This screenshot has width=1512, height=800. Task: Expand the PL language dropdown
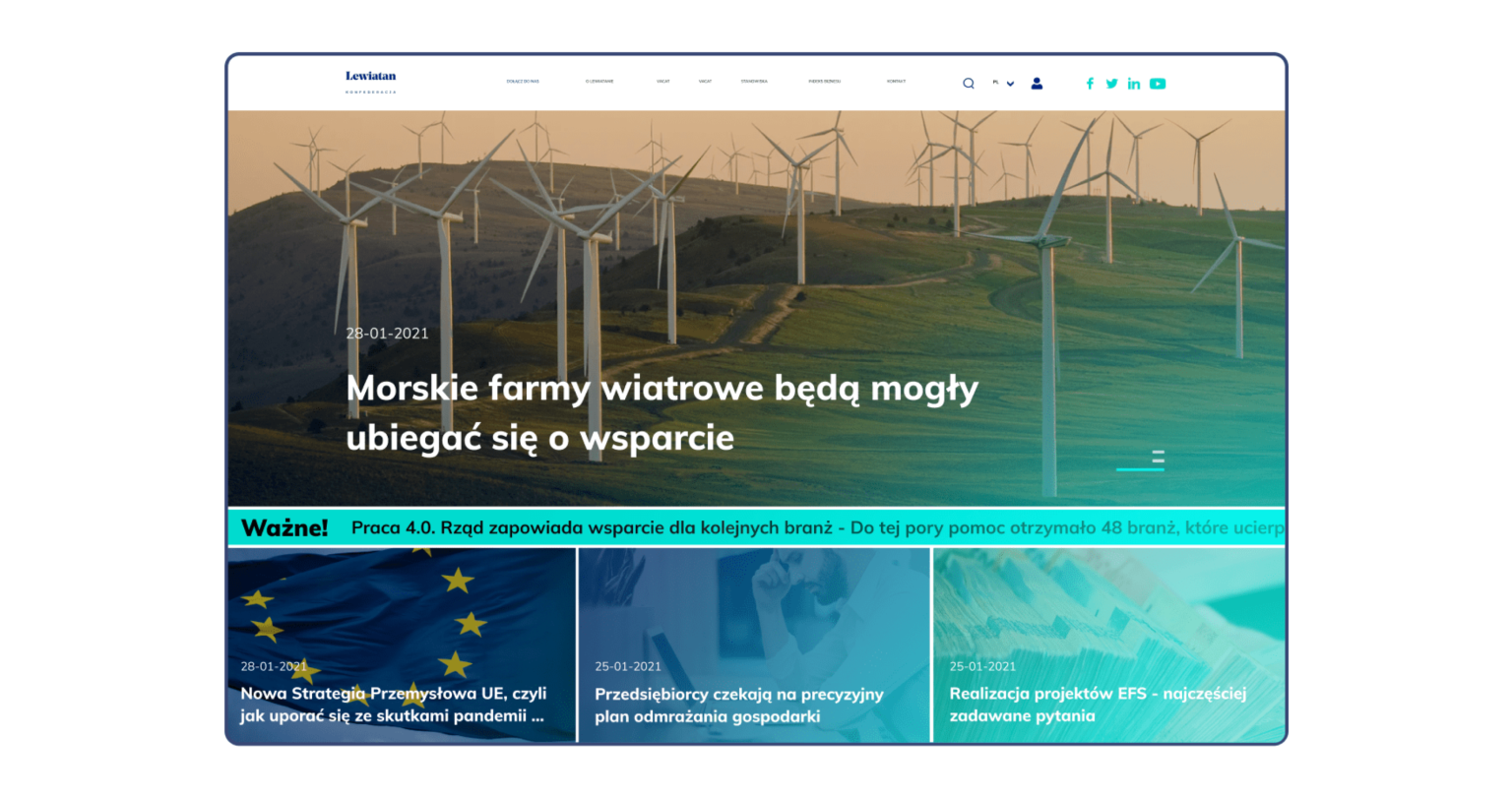[1004, 83]
